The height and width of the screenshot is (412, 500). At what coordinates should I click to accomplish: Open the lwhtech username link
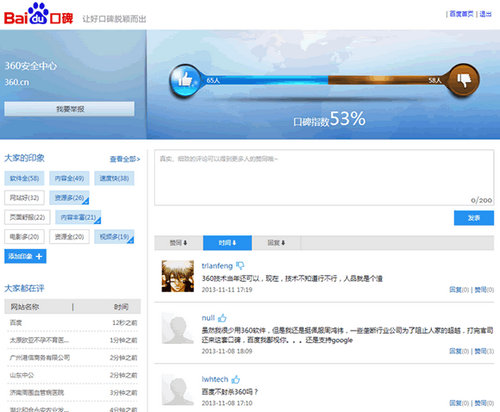[x=215, y=379]
